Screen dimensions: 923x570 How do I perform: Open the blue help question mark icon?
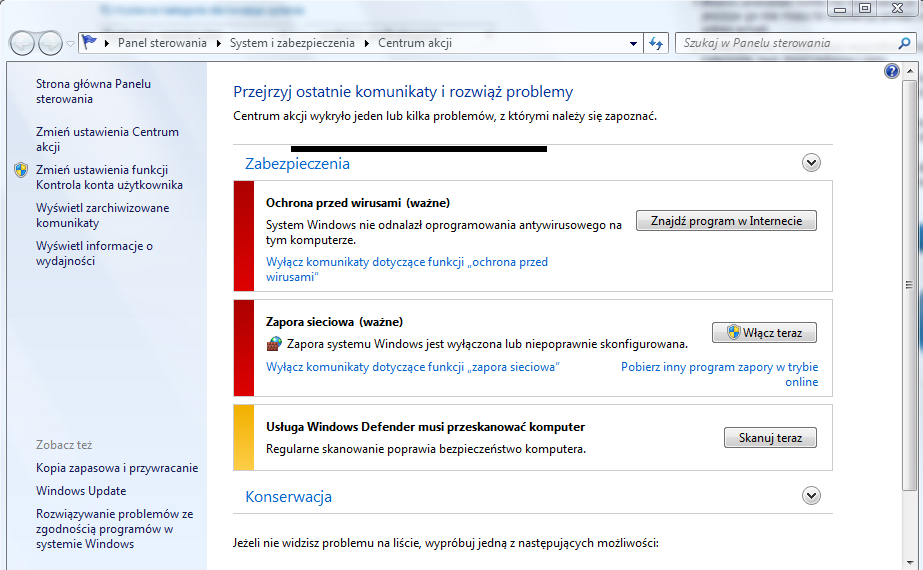point(892,71)
